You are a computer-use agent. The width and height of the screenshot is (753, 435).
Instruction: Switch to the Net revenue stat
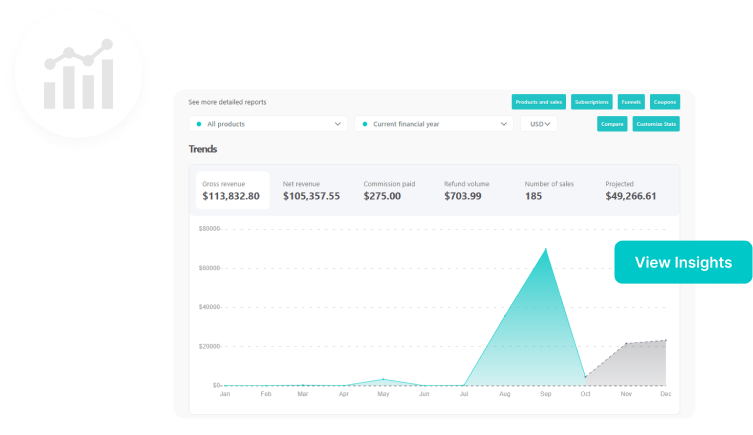pos(311,190)
